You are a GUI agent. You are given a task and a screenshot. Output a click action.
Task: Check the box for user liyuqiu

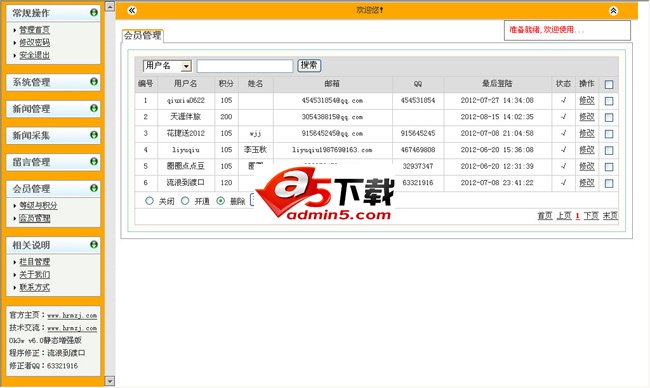tap(609, 150)
